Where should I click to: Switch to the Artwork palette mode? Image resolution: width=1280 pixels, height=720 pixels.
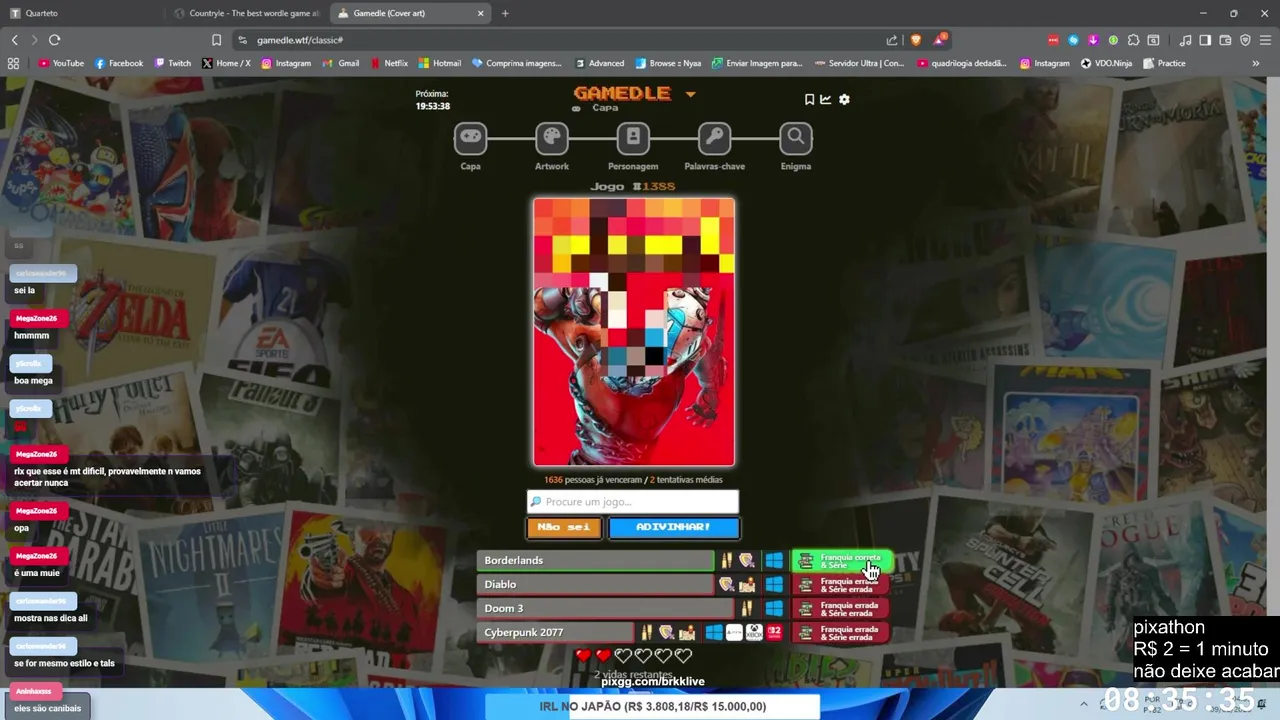tap(551, 138)
